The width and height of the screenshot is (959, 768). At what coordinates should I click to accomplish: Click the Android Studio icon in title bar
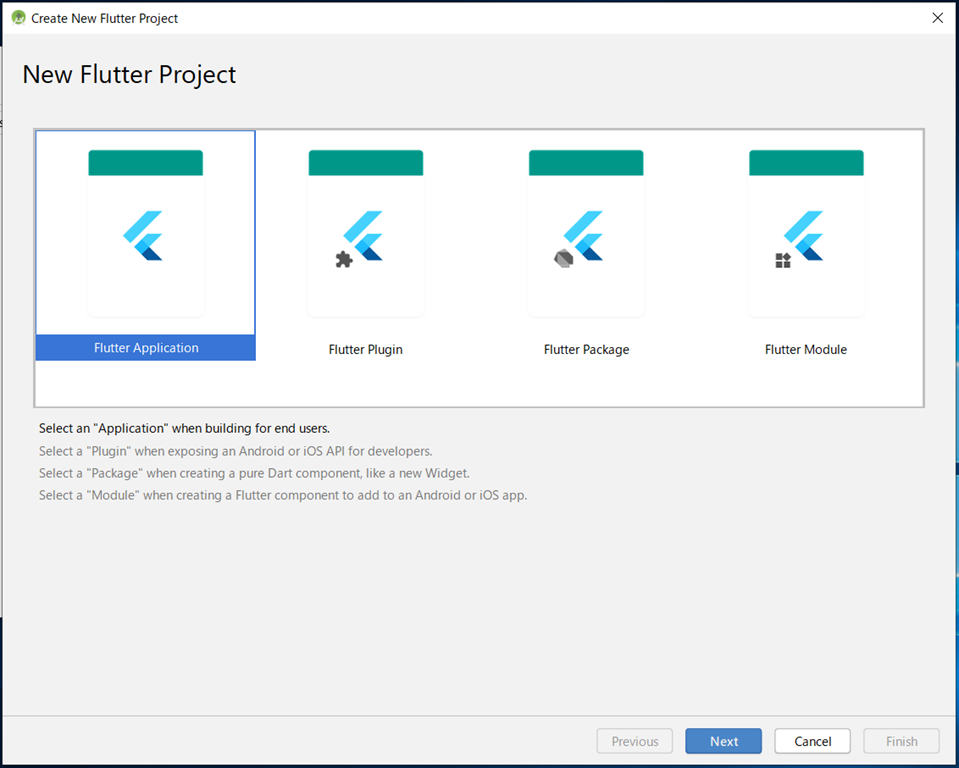tap(17, 18)
